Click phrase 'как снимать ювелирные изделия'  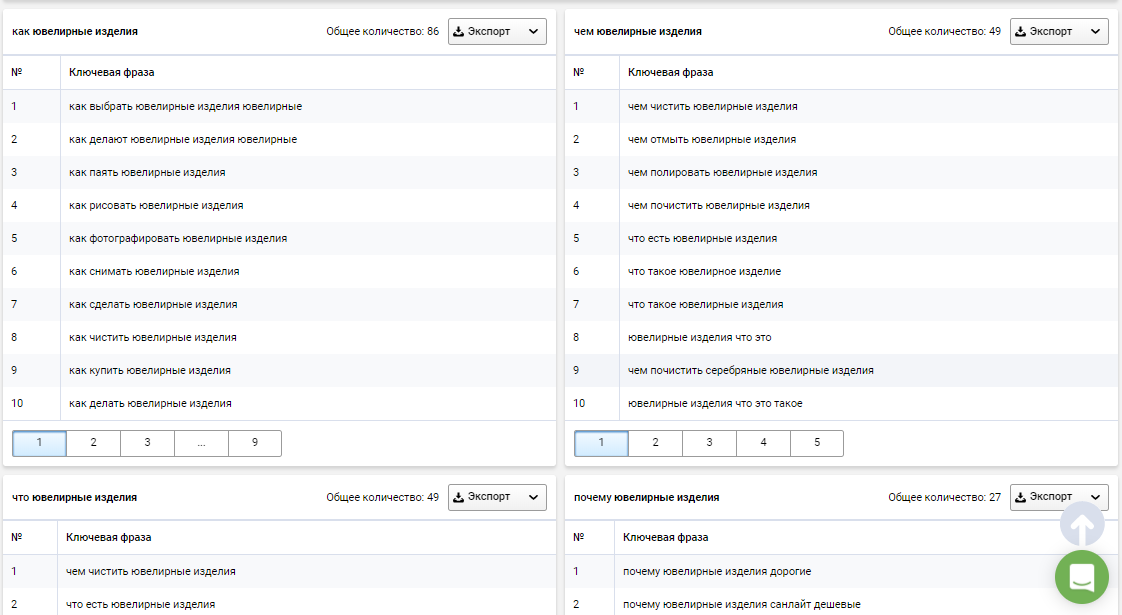(x=154, y=271)
